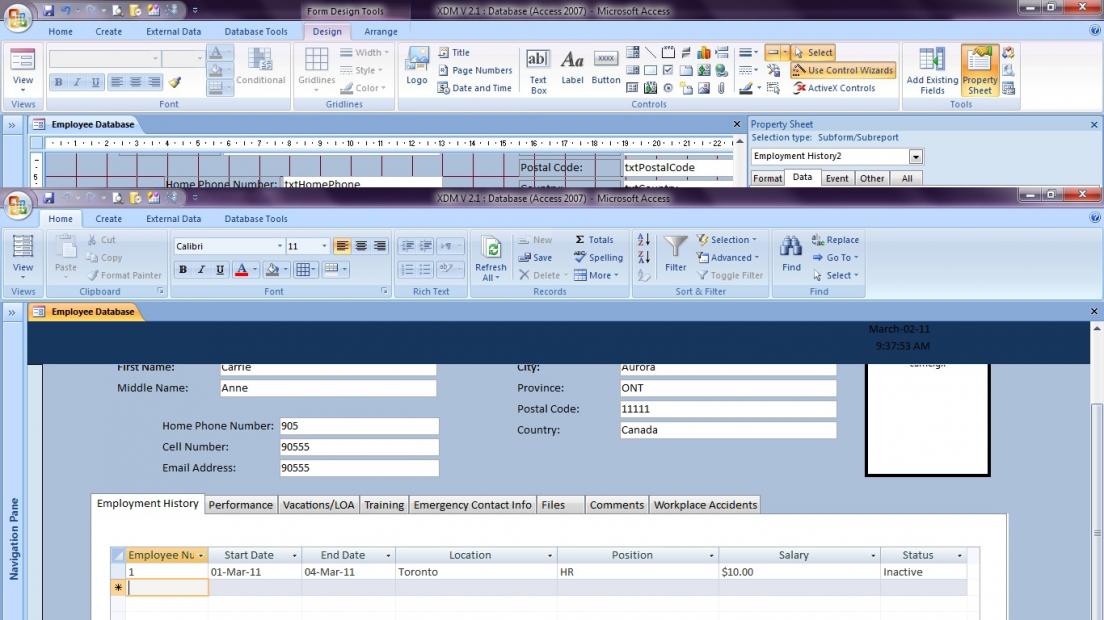Click the Office button of the Form view window
The height and width of the screenshot is (620, 1104).
pyautogui.click(x=18, y=205)
